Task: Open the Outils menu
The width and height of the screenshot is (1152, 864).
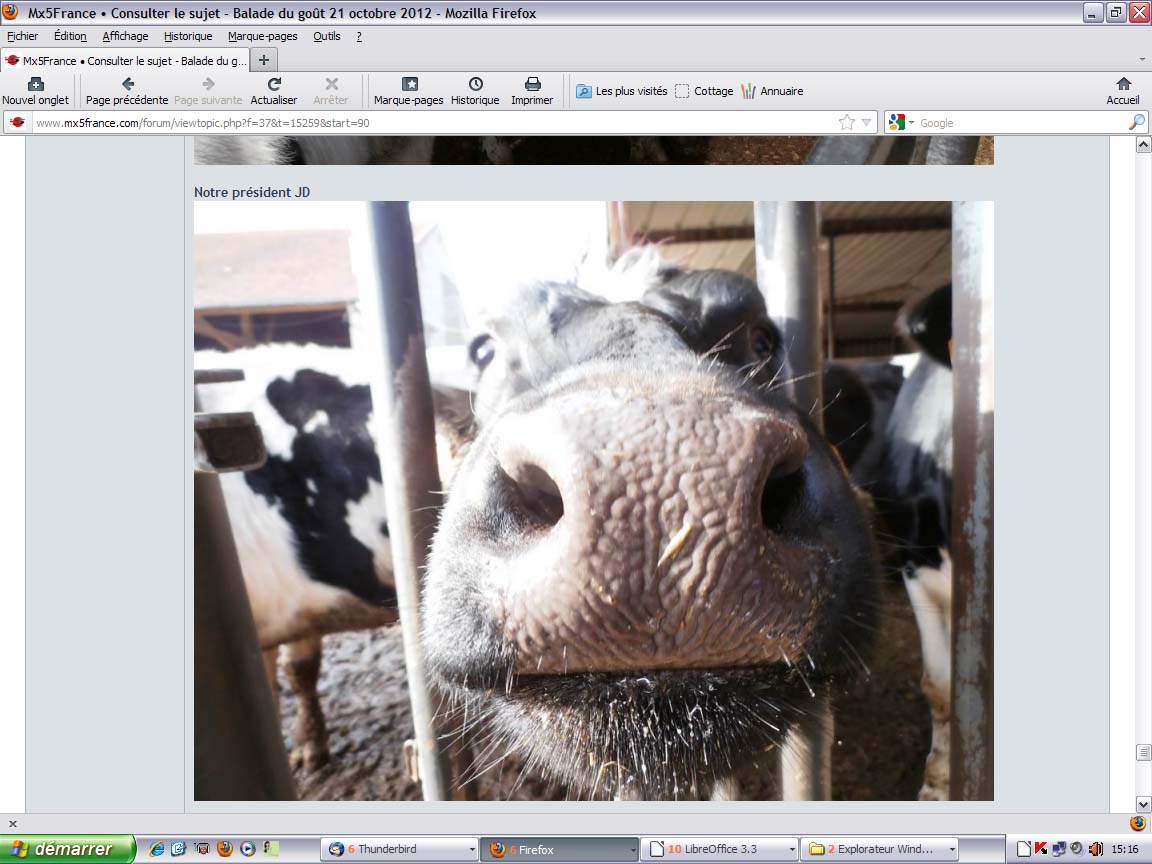Action: (327, 36)
